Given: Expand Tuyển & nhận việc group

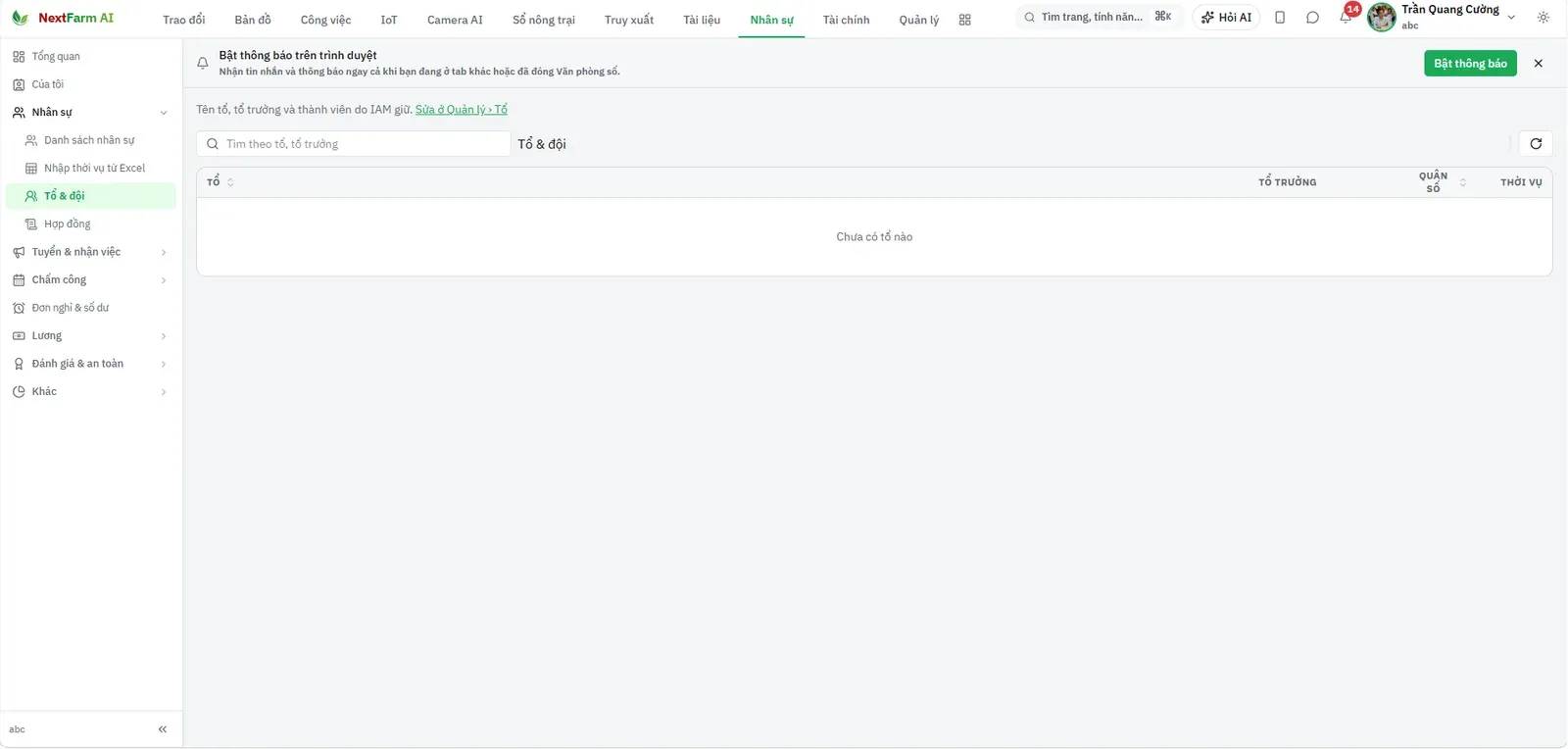Looking at the screenshot, I should 91,252.
